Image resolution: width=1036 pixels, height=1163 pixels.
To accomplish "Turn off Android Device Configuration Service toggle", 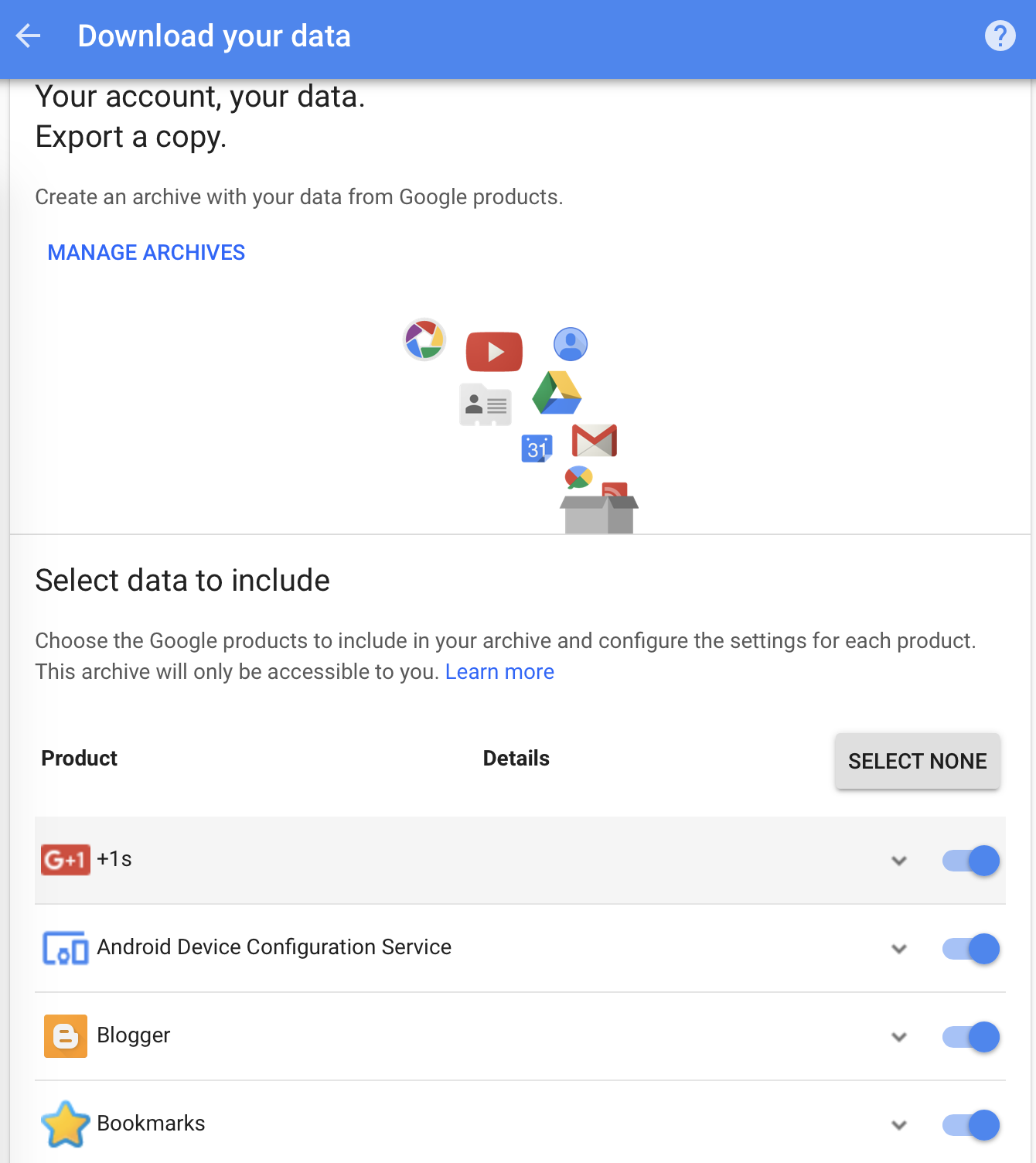I will click(971, 949).
